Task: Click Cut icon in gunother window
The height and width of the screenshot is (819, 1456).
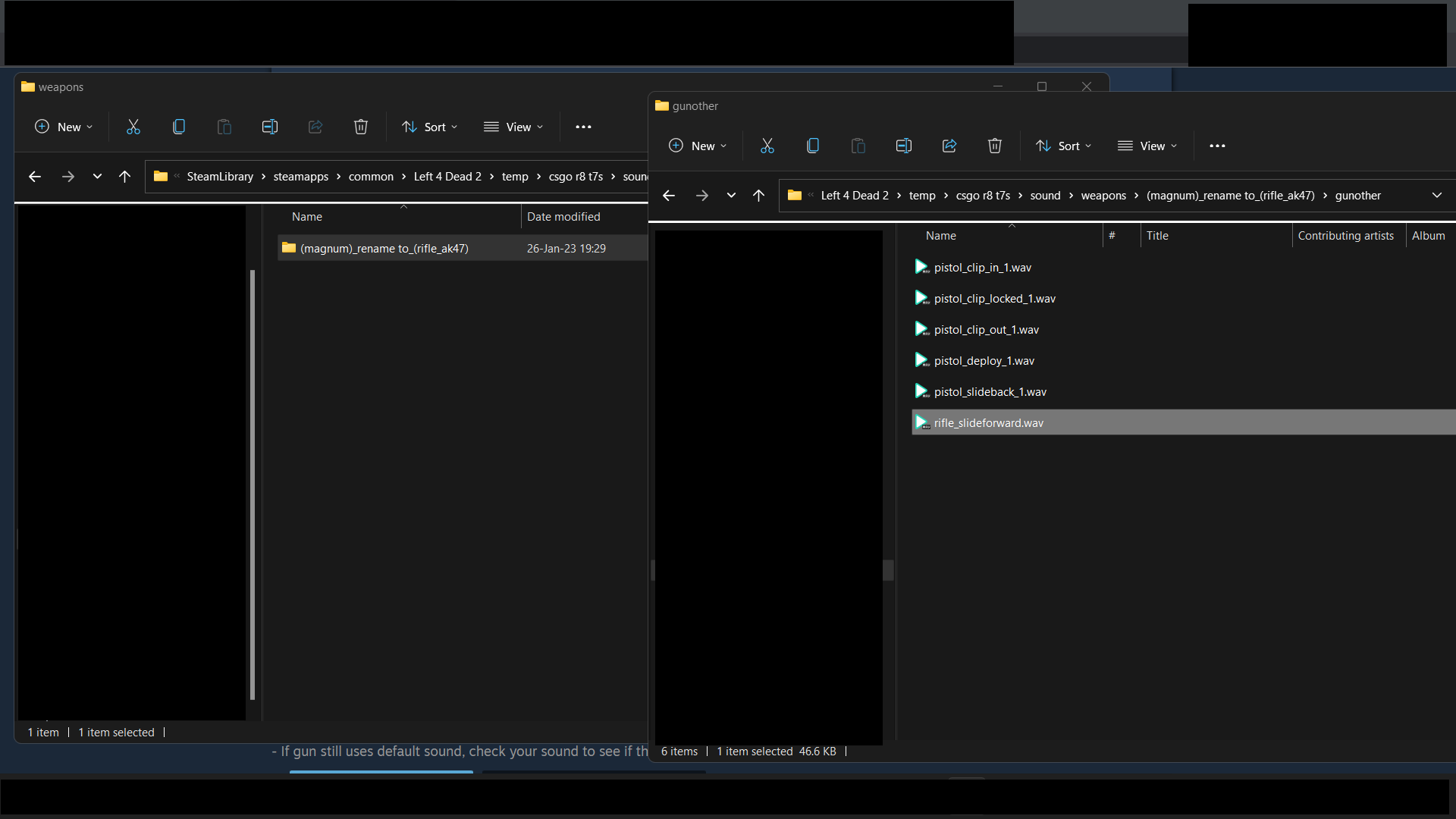Action: (x=767, y=146)
